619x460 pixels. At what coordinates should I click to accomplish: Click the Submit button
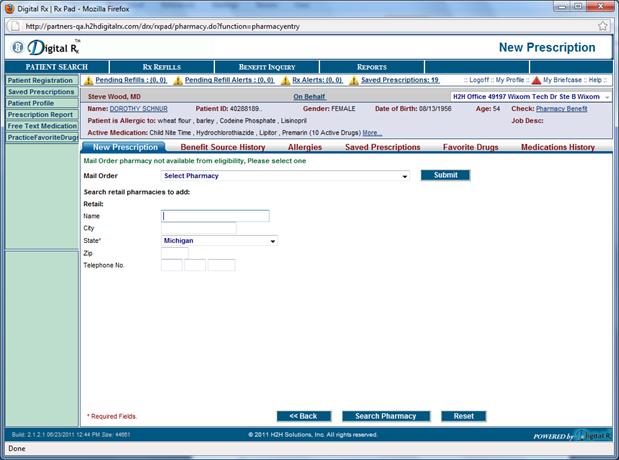coord(445,175)
